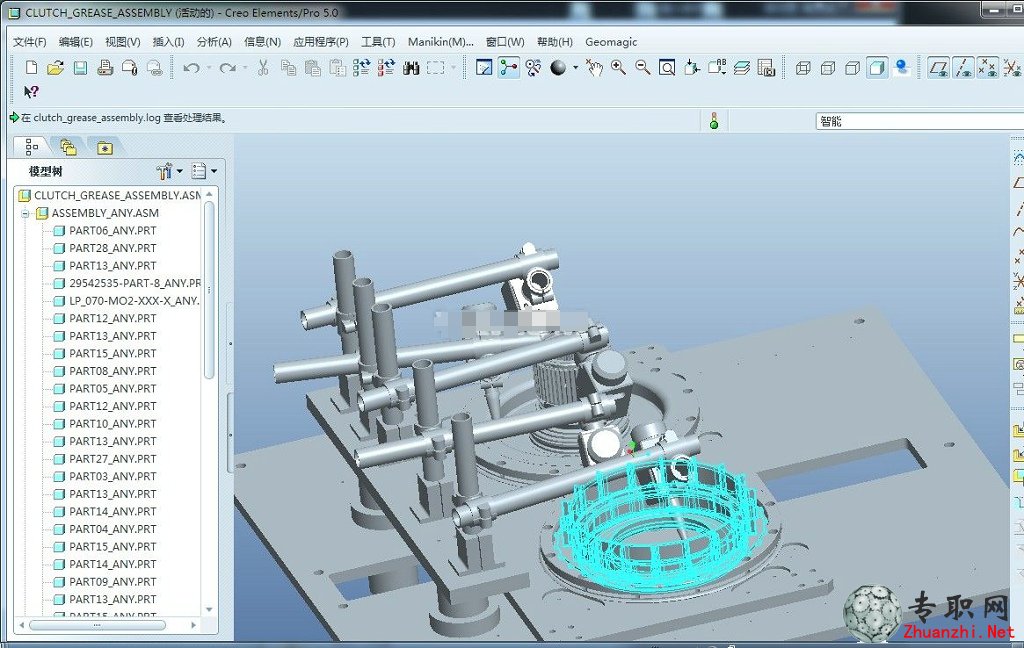Toggle datum planes display
The height and width of the screenshot is (648, 1024).
pyautogui.click(x=938, y=67)
